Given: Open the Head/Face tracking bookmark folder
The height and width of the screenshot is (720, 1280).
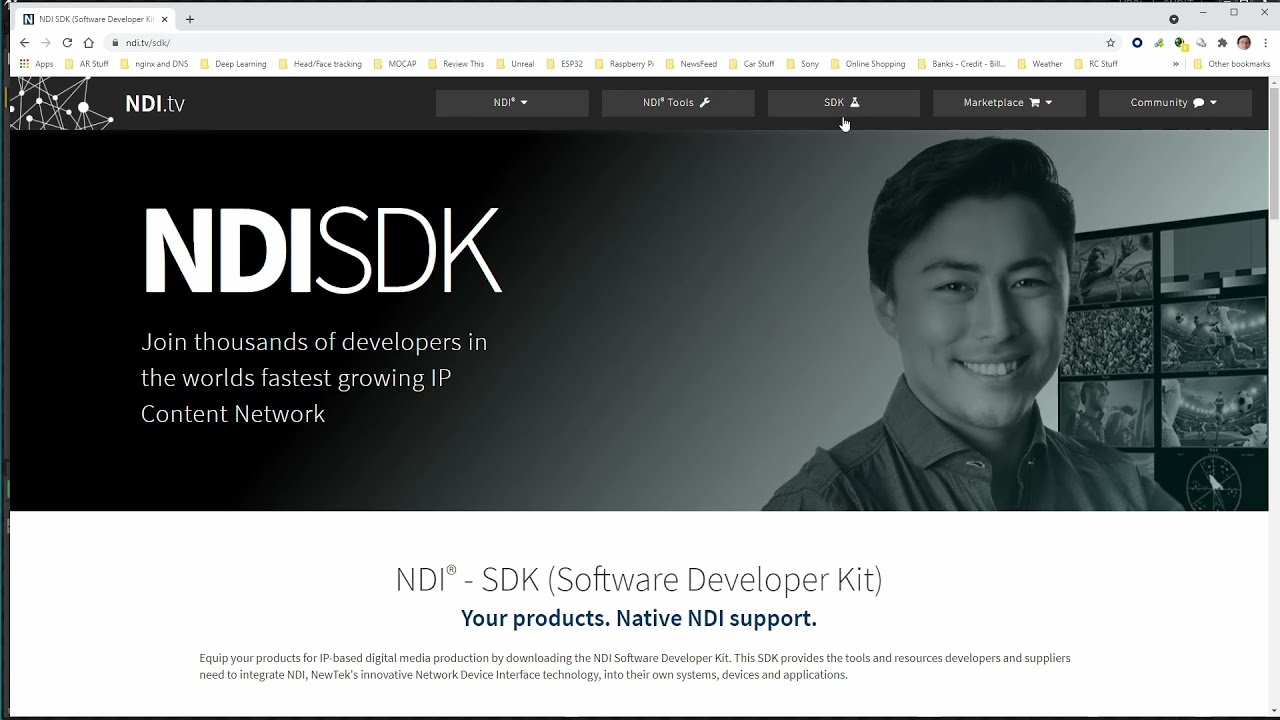Looking at the screenshot, I should coord(320,64).
